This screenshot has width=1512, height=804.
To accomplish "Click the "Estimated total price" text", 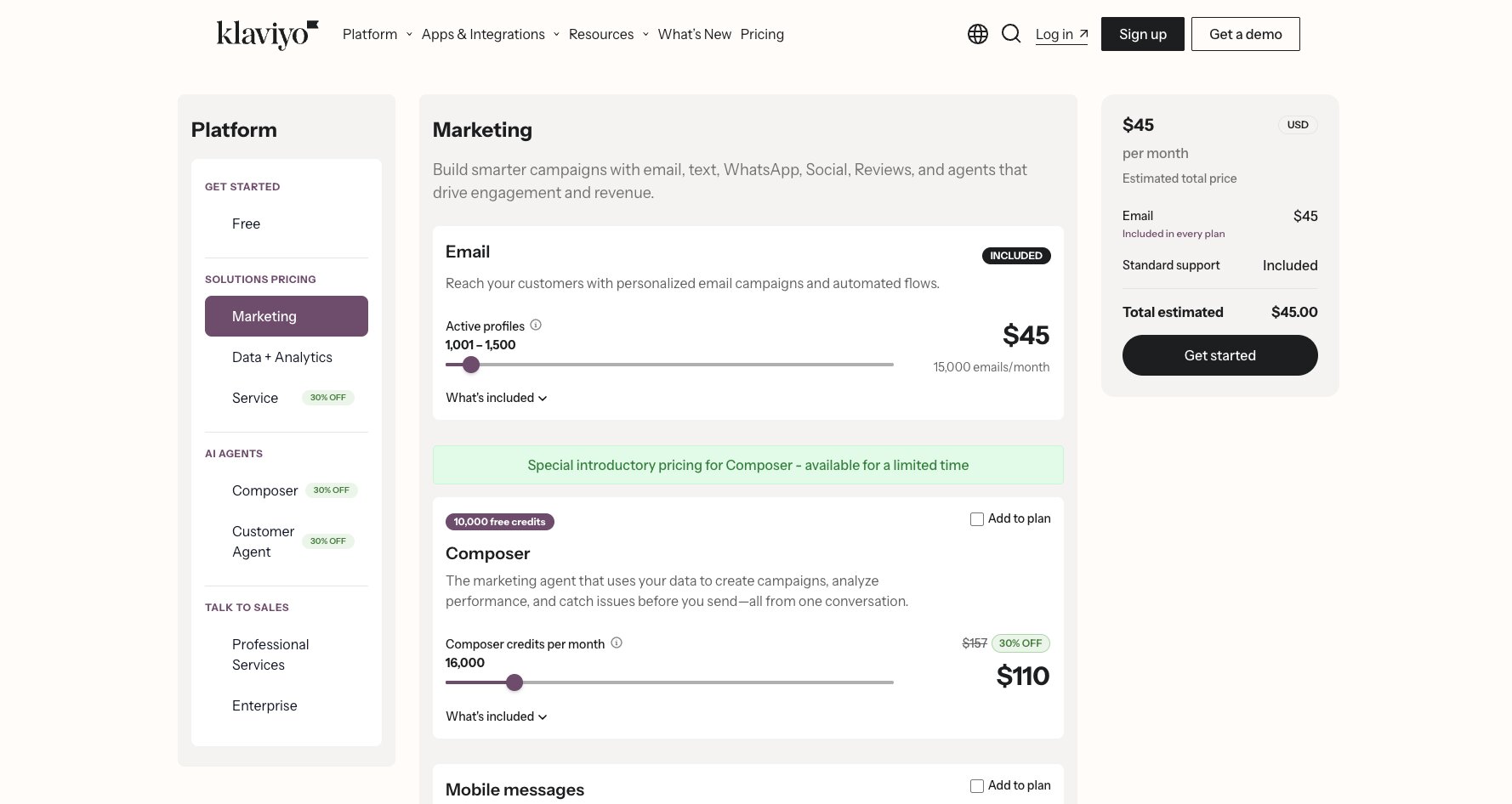I will tap(1179, 178).
